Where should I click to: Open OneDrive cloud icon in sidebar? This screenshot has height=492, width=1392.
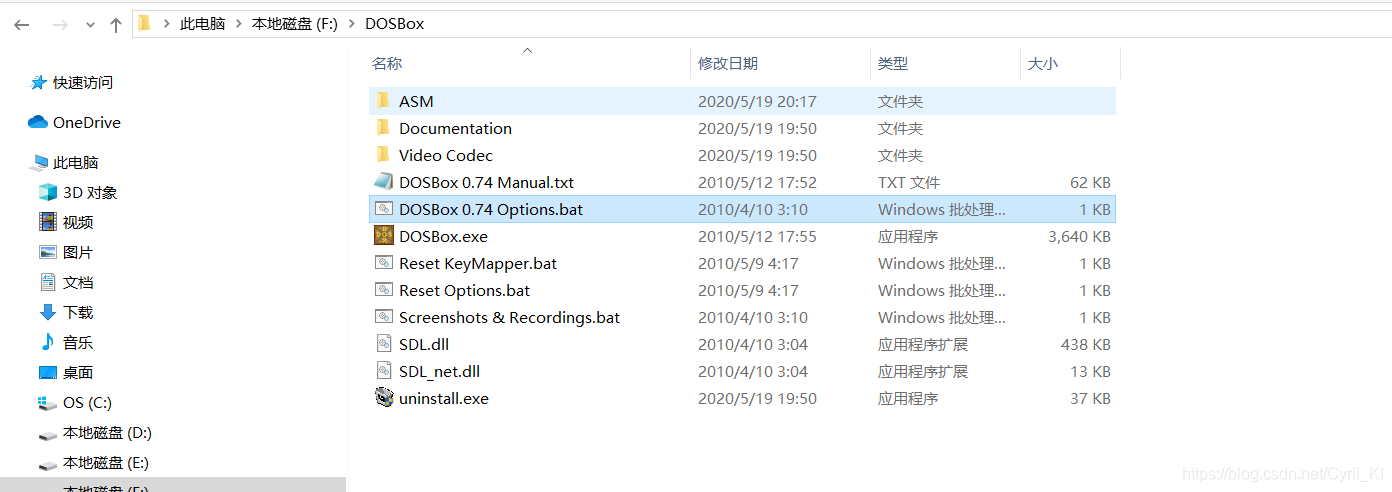tap(38, 122)
